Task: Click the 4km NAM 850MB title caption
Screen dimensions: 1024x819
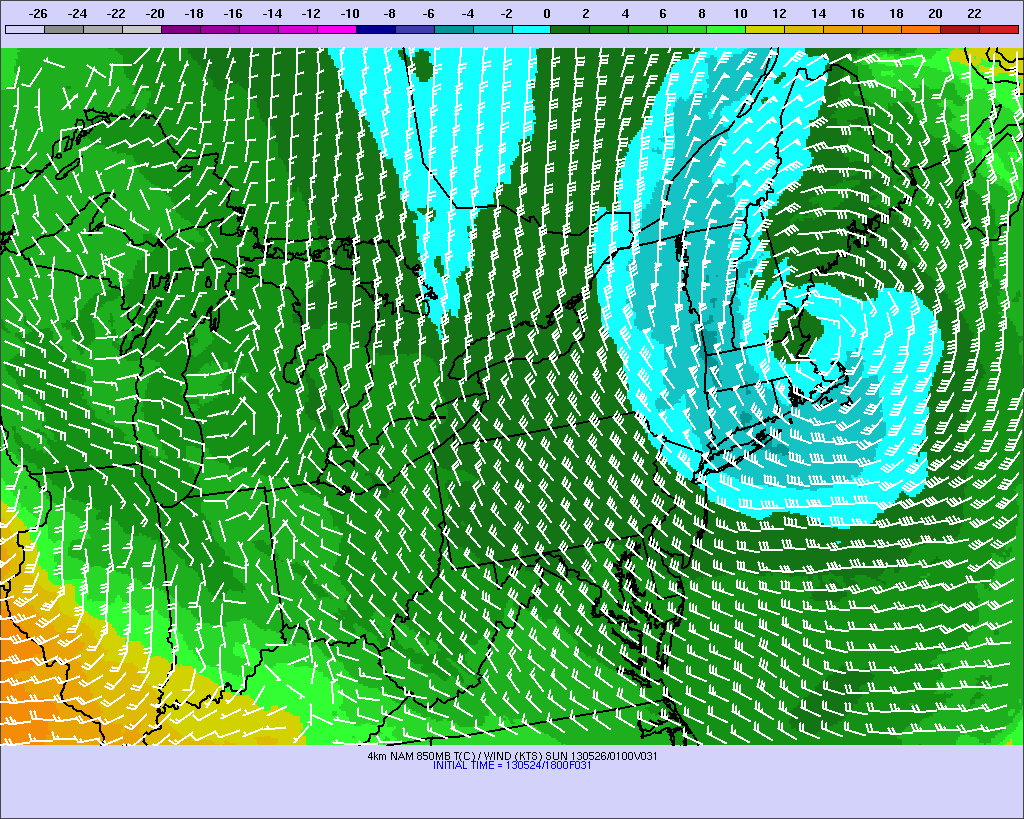Action: coord(512,755)
